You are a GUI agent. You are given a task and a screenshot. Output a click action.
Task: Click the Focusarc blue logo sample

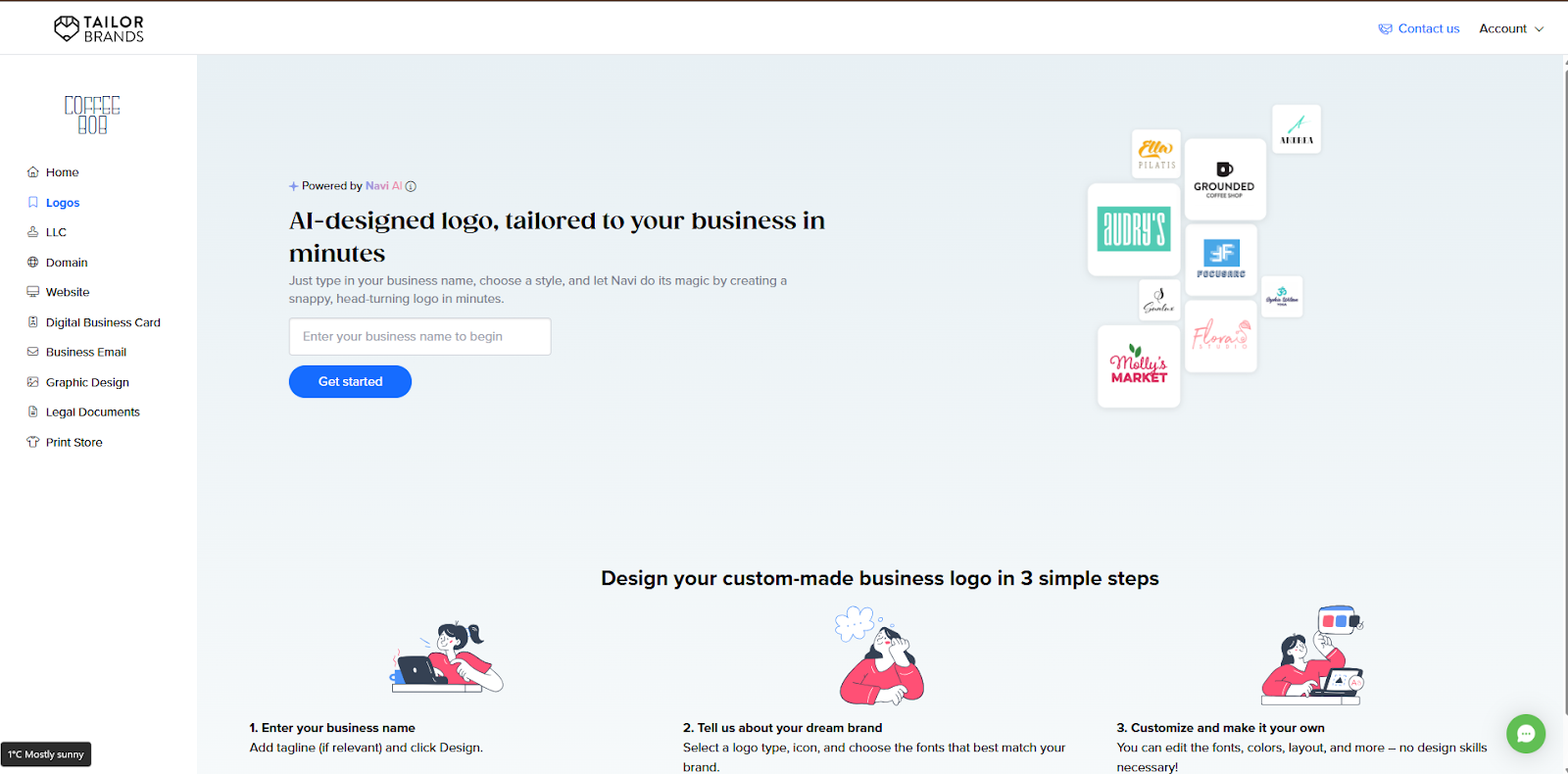1221,260
